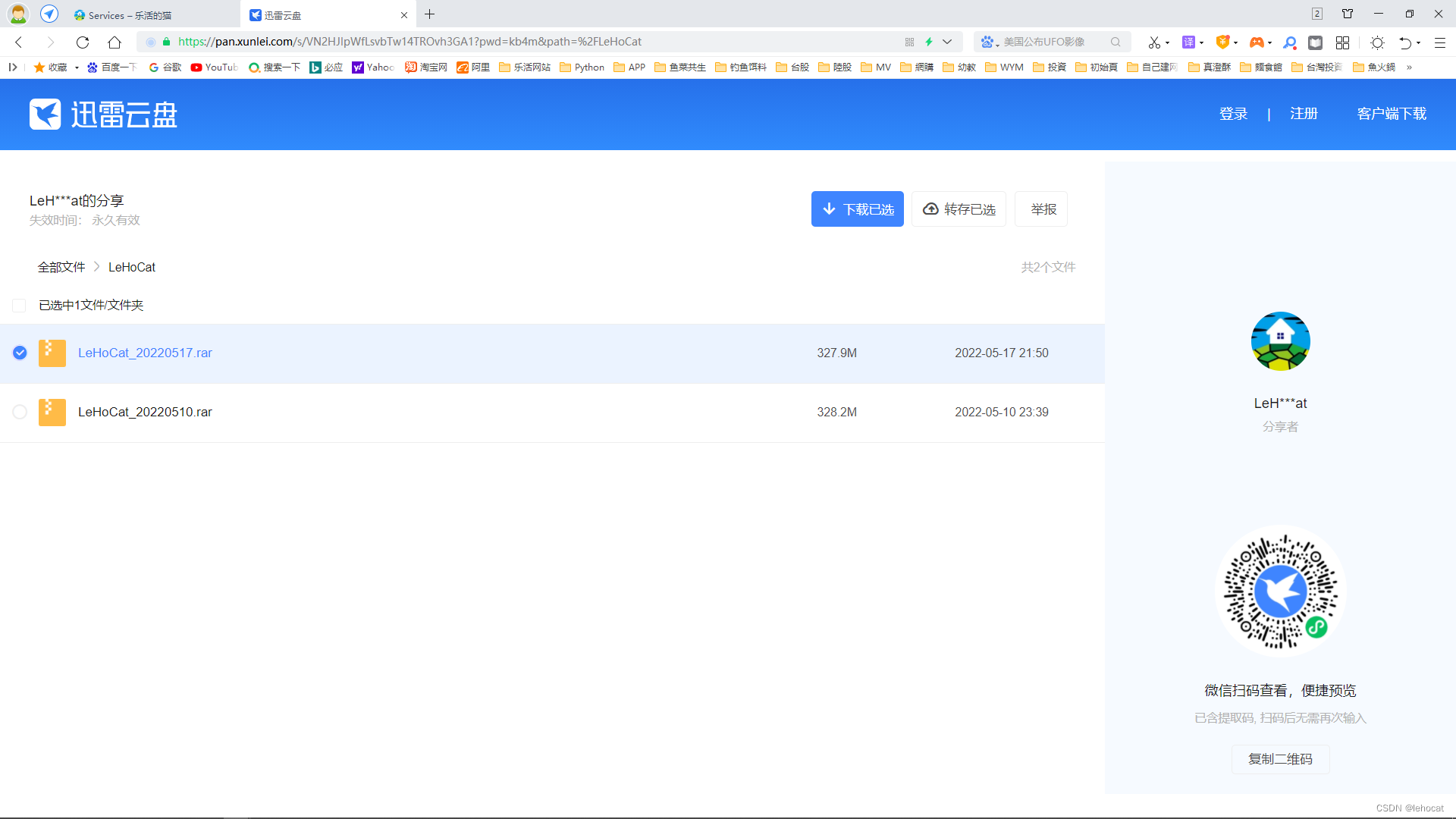Click the 转存已选 cloud save button
This screenshot has width=1456, height=819.
coord(959,209)
